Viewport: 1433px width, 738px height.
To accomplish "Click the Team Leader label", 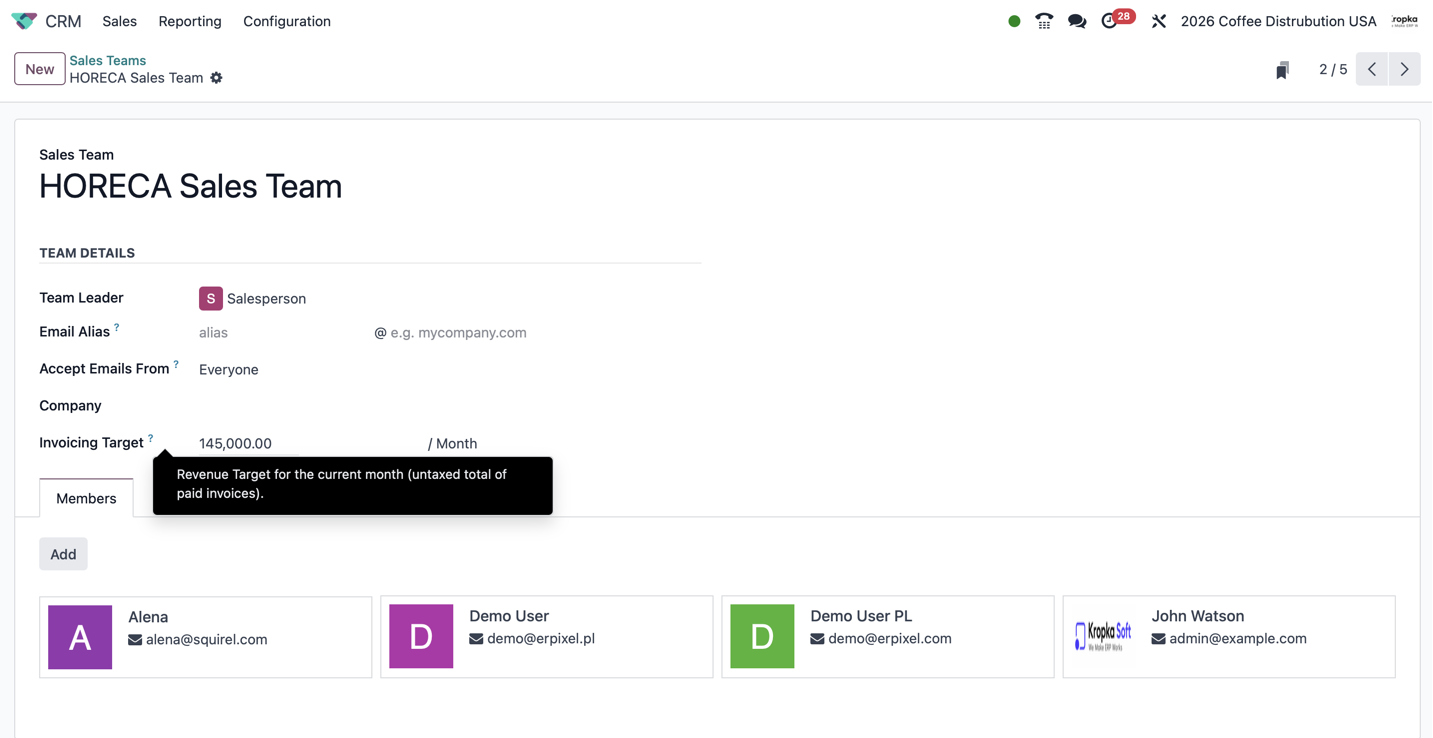I will [81, 298].
